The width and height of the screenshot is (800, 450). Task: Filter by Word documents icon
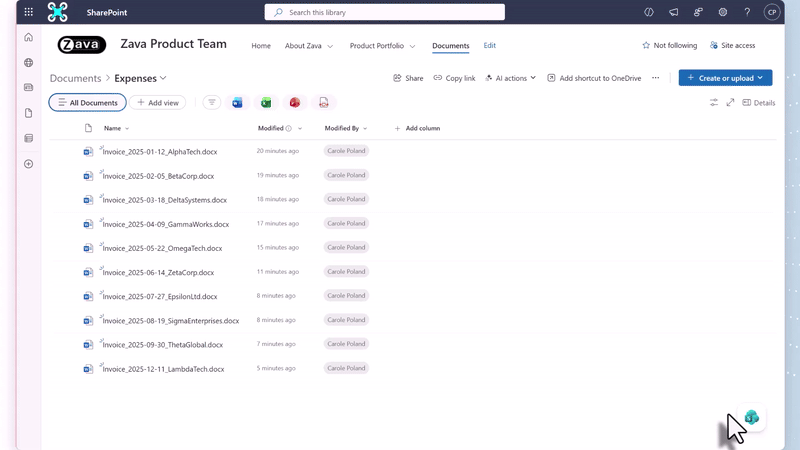(237, 103)
